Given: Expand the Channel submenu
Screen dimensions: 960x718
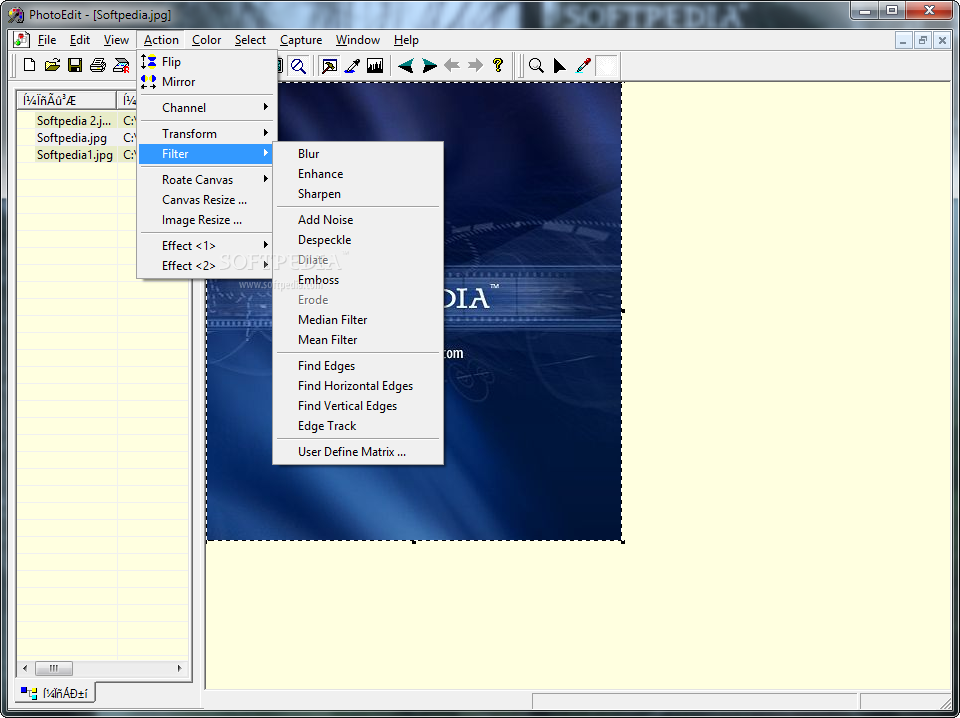Looking at the screenshot, I should click(x=208, y=108).
